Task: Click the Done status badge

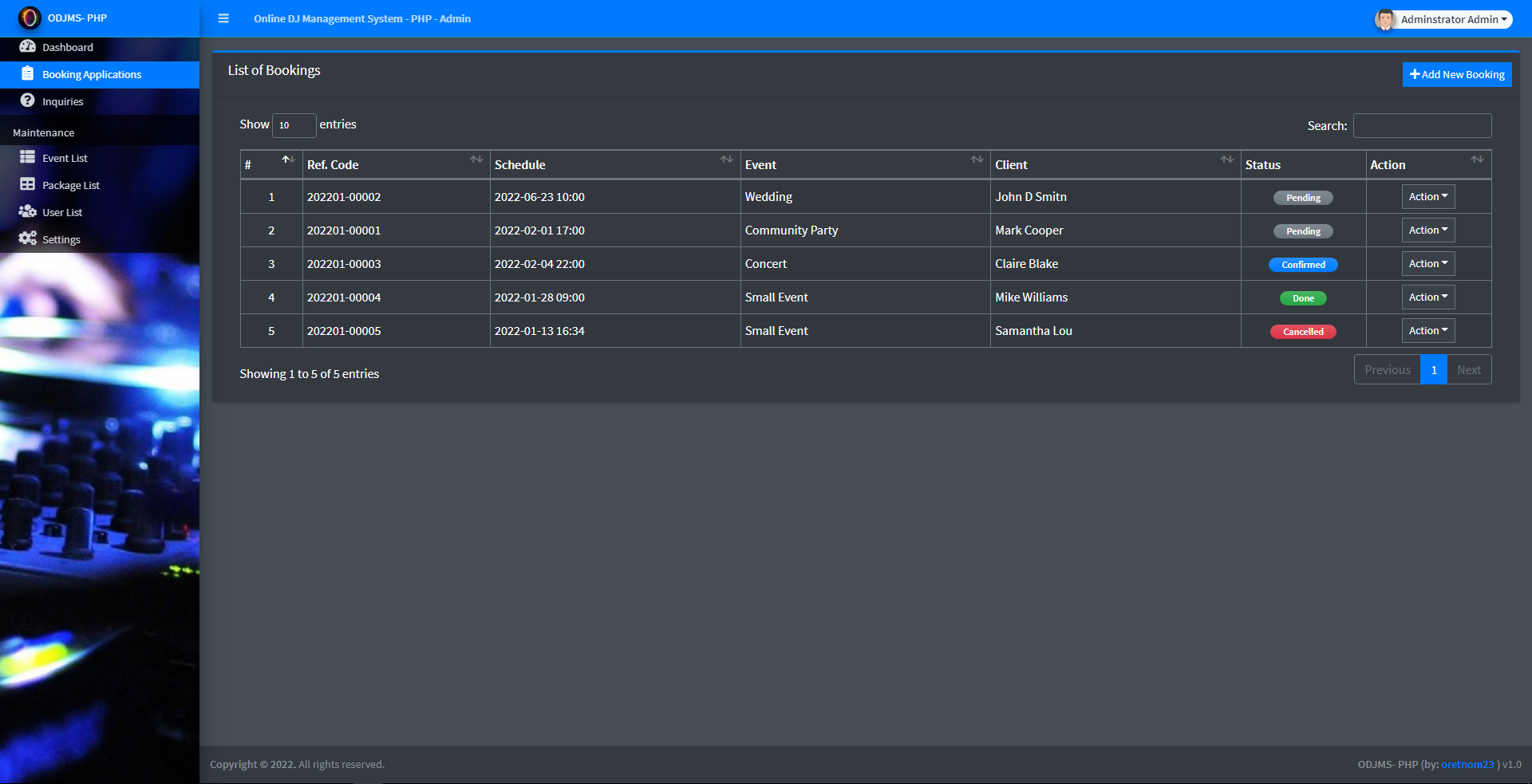Action: pos(1303,298)
